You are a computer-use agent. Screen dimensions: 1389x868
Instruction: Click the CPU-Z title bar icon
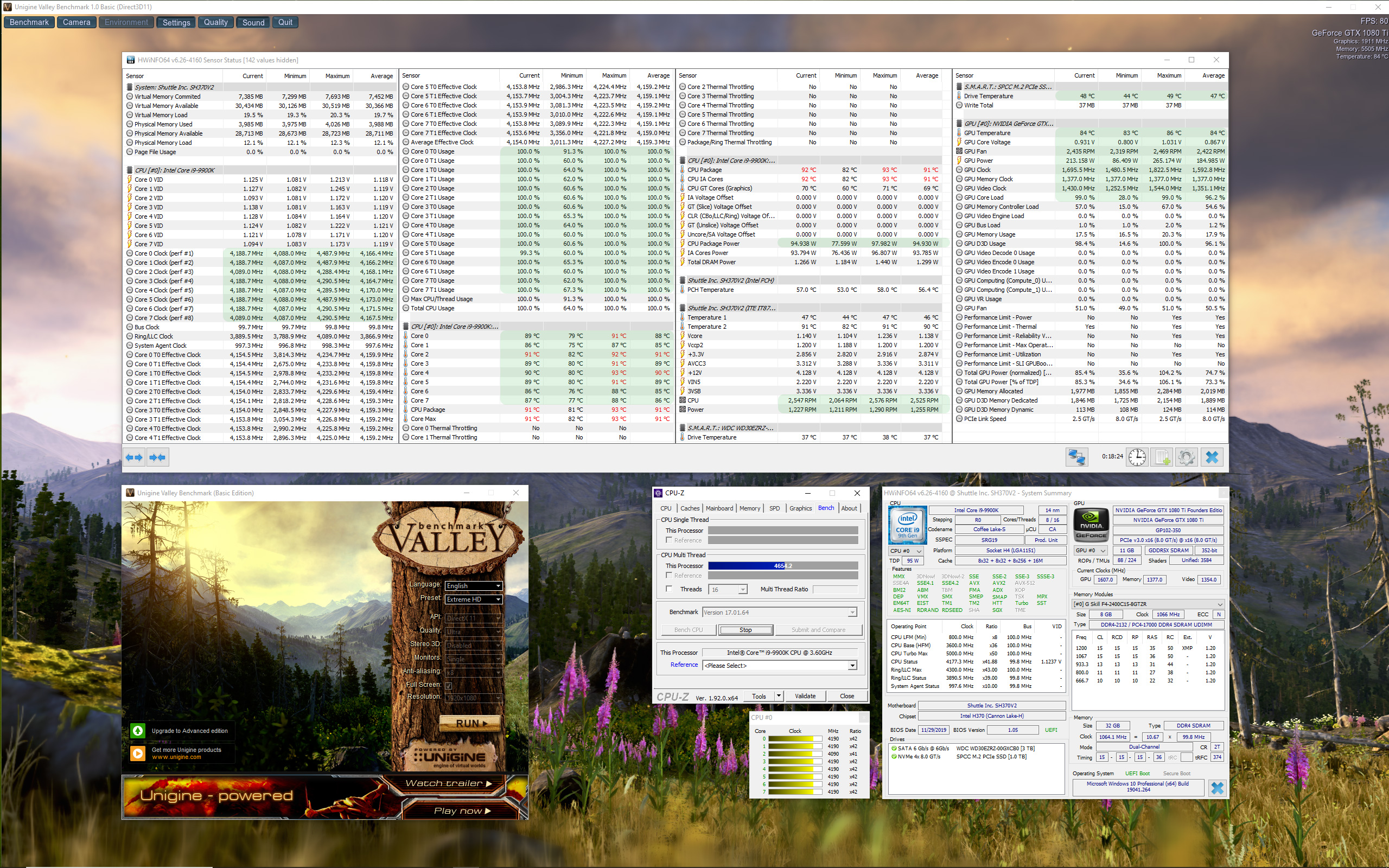tap(659, 493)
